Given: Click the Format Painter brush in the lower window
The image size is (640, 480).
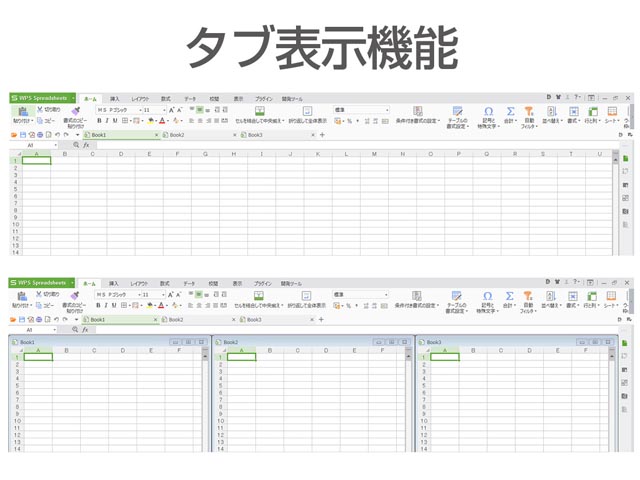Looking at the screenshot, I should (75, 296).
